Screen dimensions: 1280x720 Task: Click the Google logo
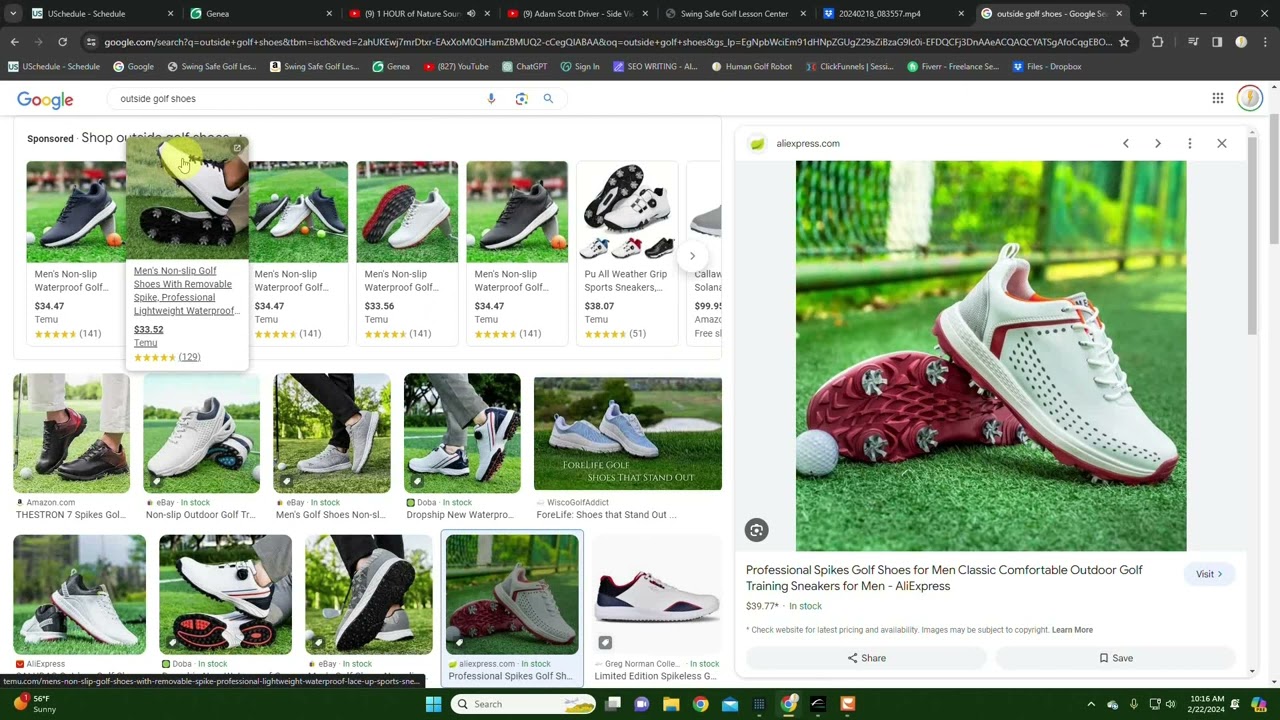point(45,99)
